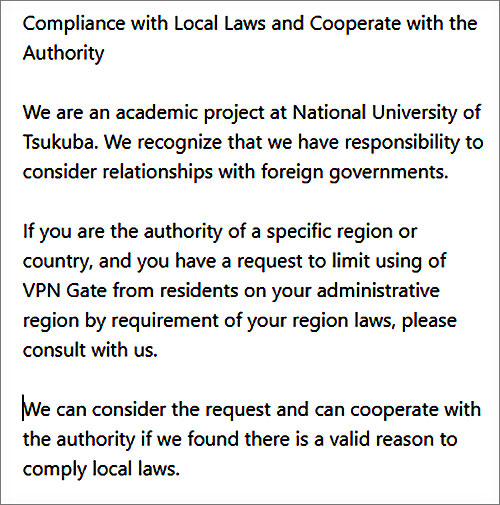The image size is (500, 505).
Task: Click the word "academic" in the first paragraph
Action: (x=157, y=113)
